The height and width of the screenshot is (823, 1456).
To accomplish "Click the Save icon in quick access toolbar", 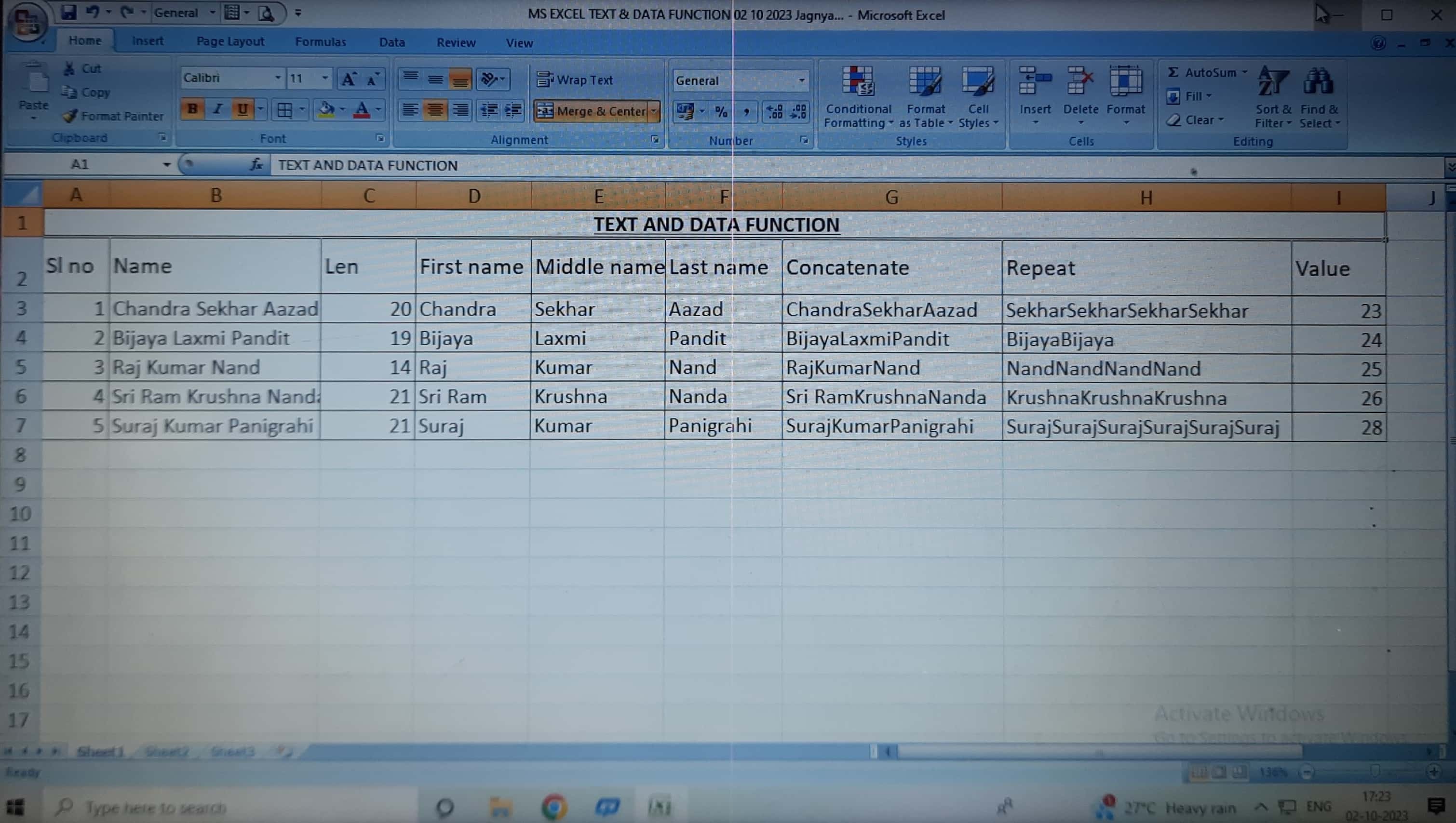I will [x=68, y=13].
